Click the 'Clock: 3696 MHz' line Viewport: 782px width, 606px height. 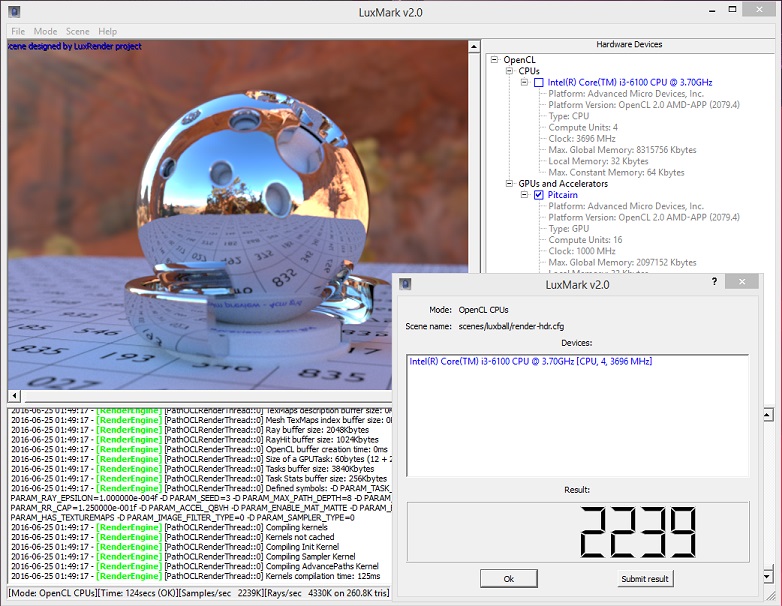click(582, 139)
